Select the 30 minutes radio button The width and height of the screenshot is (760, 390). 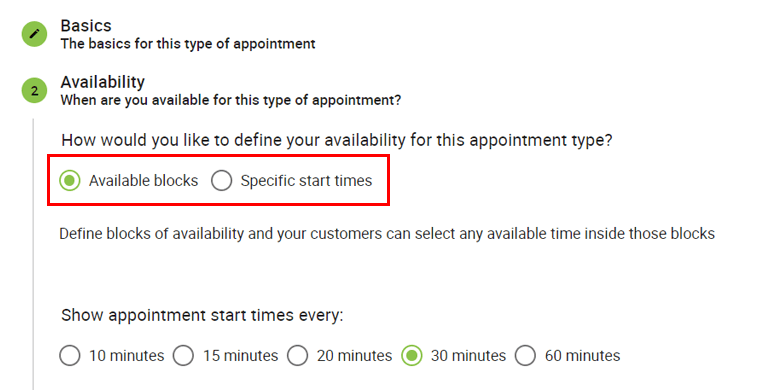point(412,356)
